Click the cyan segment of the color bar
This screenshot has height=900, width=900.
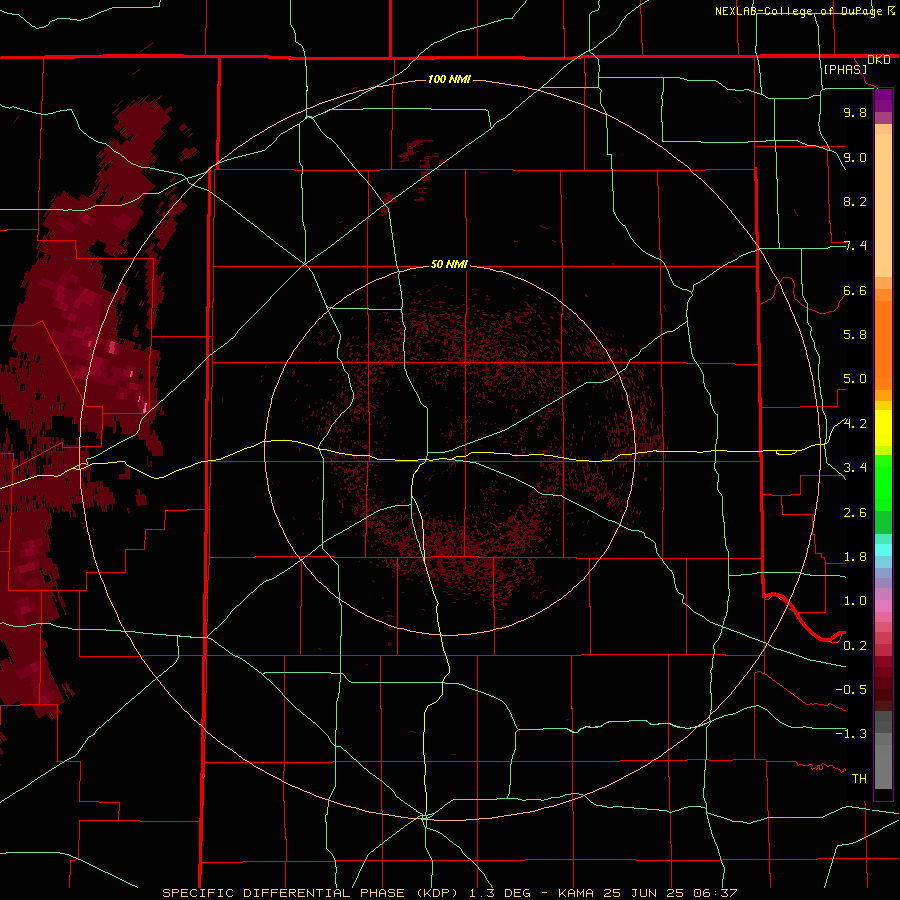[x=883, y=550]
